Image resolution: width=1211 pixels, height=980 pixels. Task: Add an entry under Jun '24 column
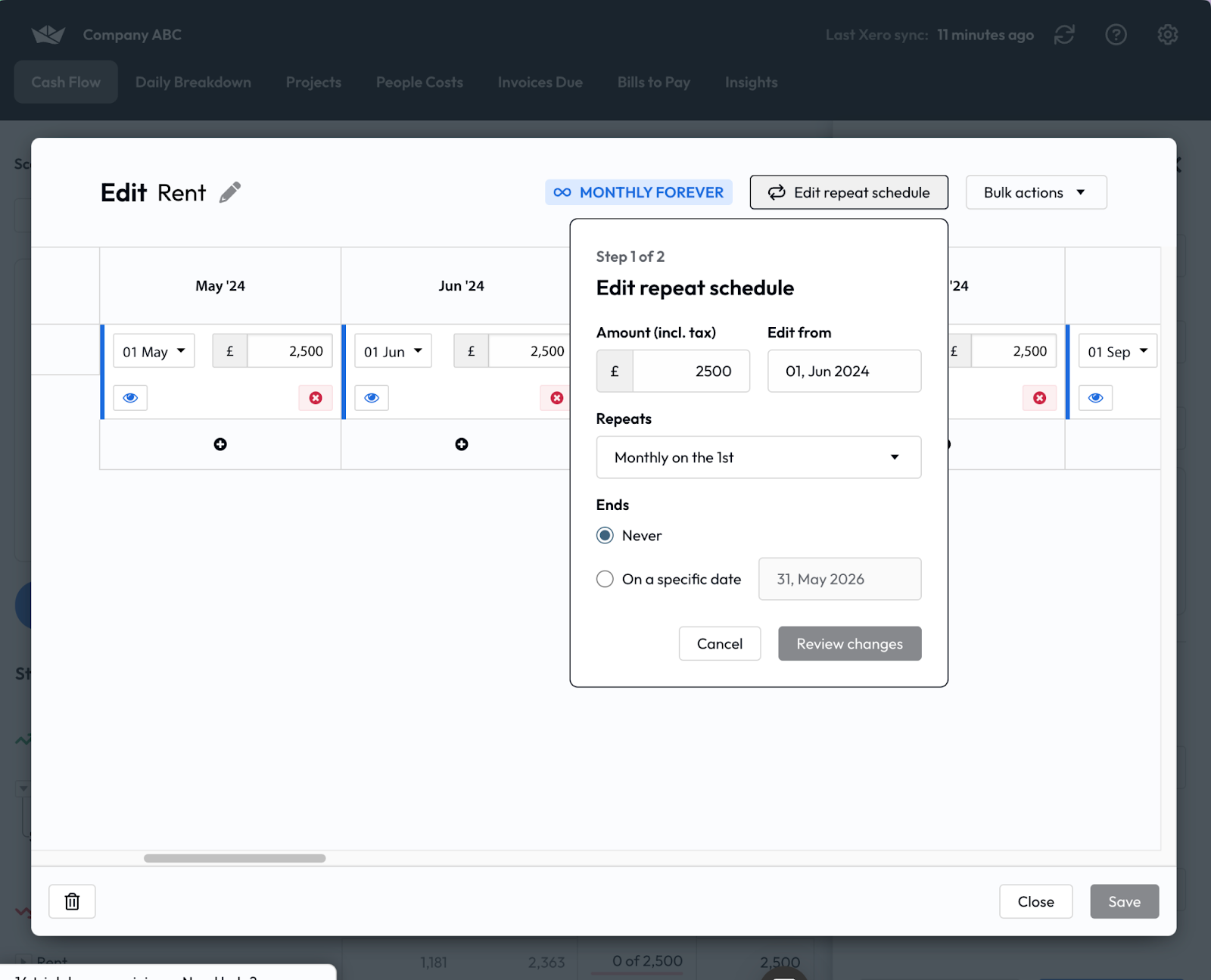tap(462, 444)
